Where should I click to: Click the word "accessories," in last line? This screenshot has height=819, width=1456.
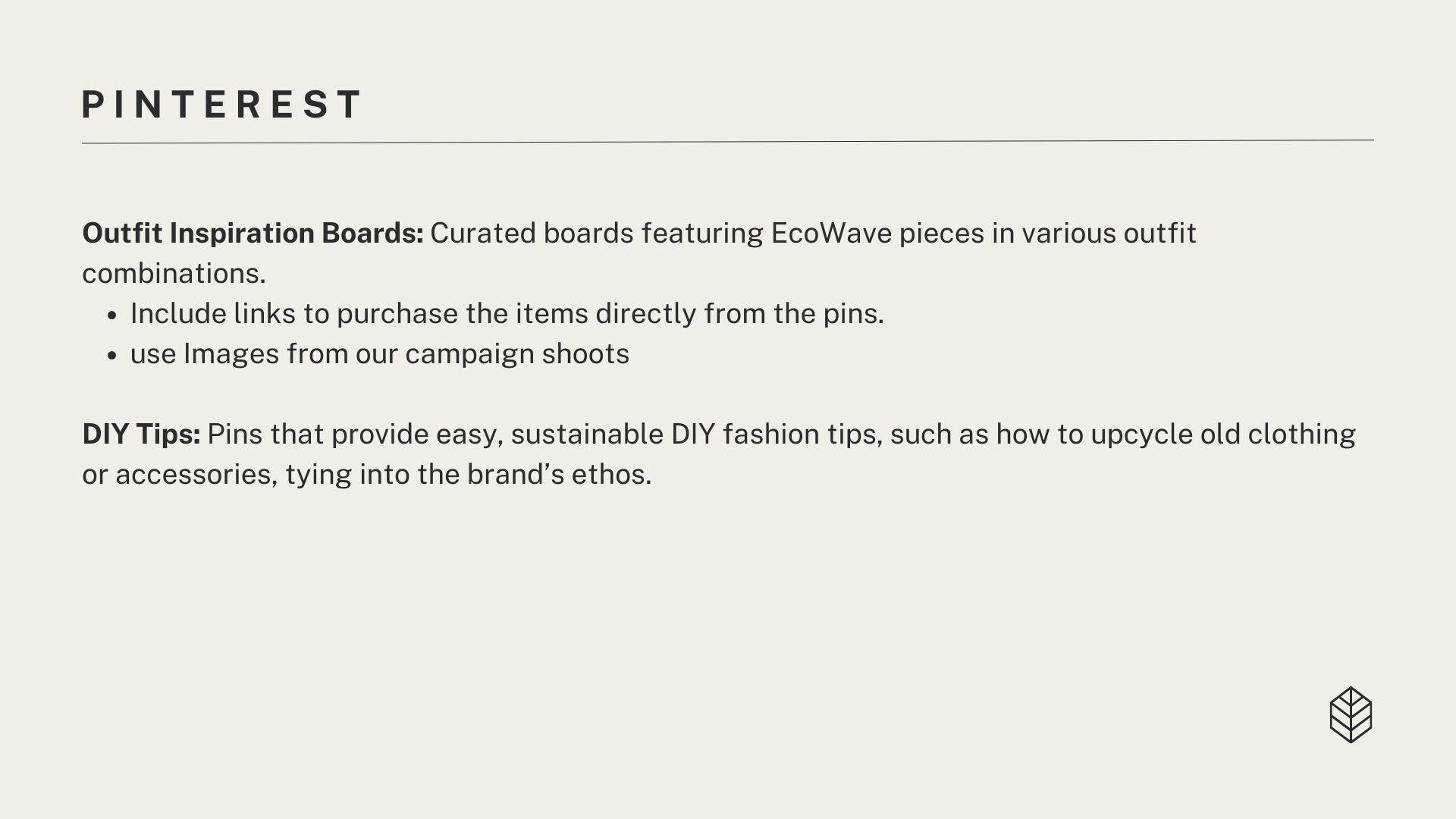(x=196, y=474)
